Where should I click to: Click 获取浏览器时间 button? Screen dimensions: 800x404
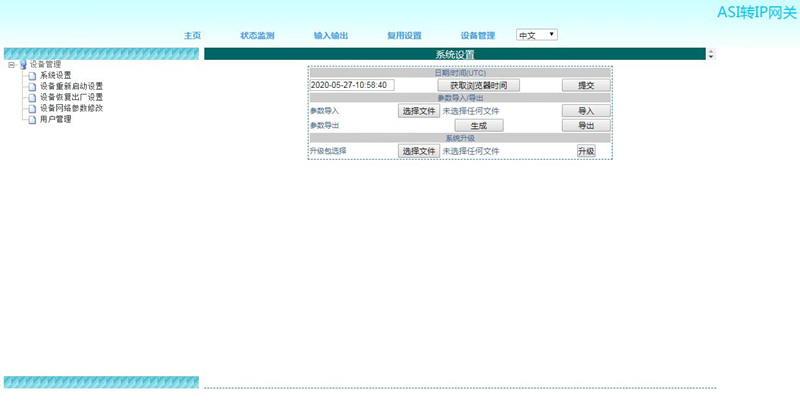[x=479, y=85]
